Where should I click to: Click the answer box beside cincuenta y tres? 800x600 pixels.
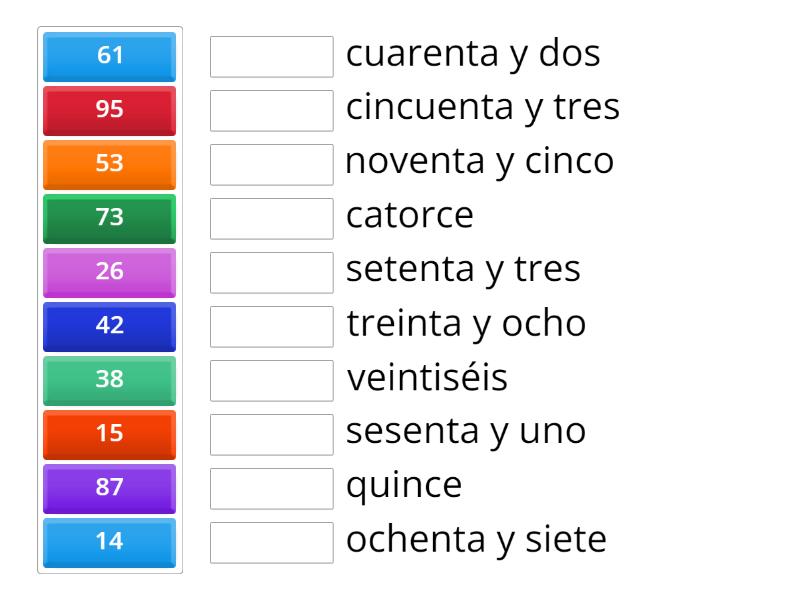pos(271,110)
